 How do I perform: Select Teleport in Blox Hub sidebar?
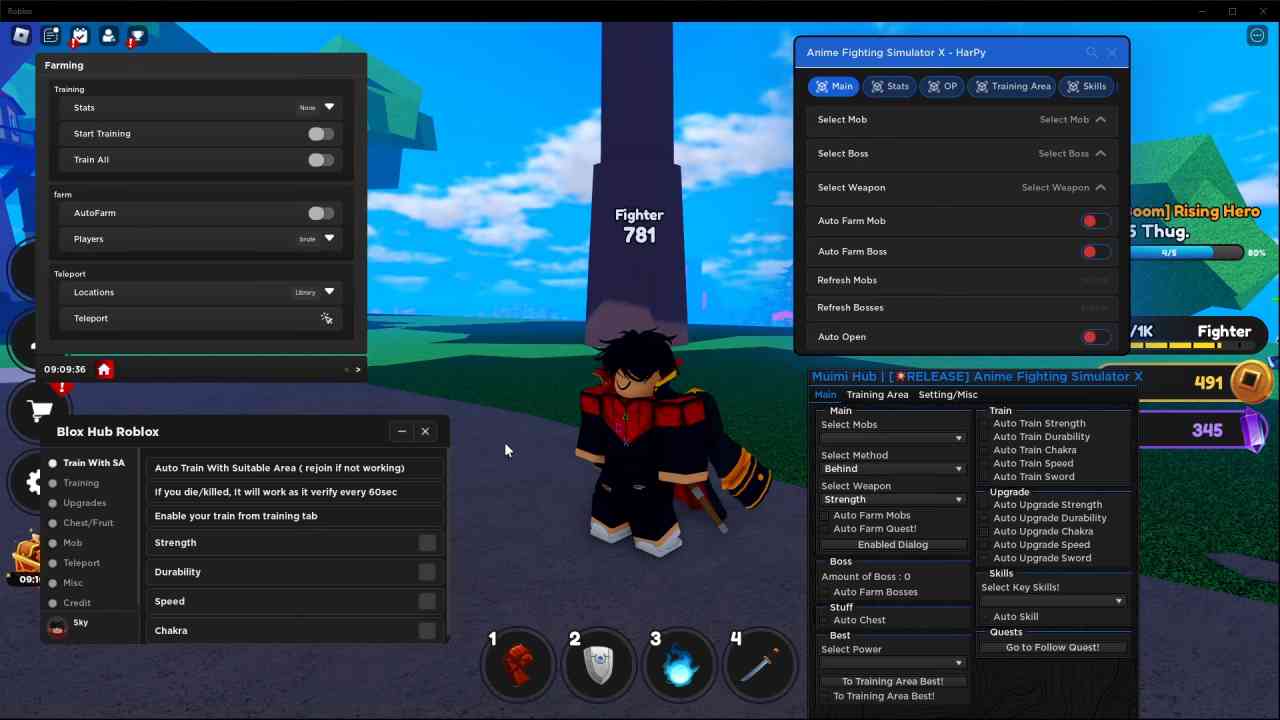click(x=81, y=563)
